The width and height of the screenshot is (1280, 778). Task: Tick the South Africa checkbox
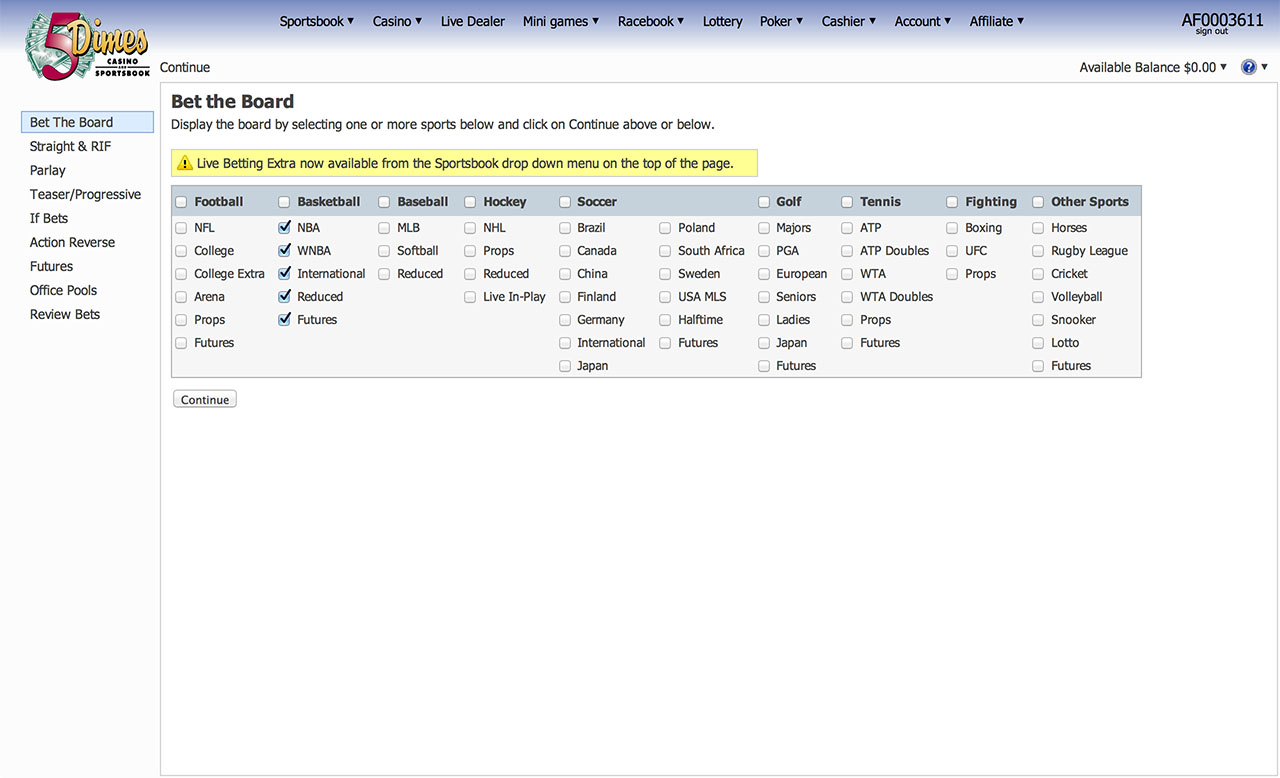click(665, 251)
